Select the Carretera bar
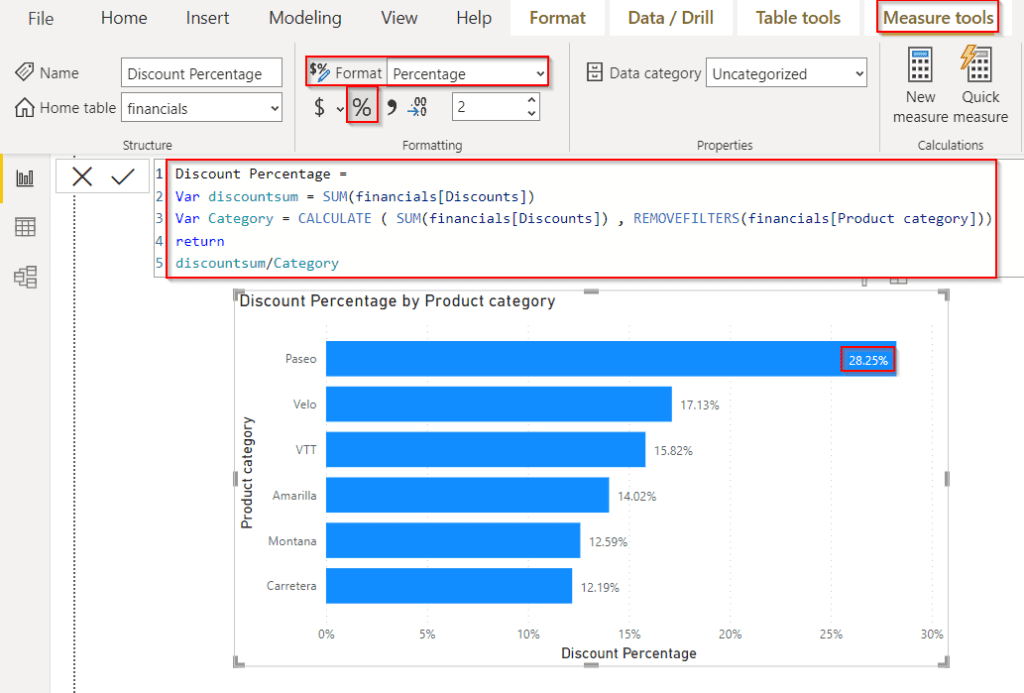This screenshot has height=693, width=1024. point(449,586)
